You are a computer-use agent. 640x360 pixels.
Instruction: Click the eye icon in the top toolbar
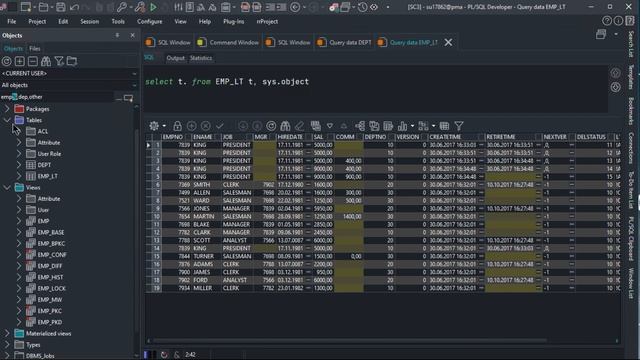pos(374,7)
